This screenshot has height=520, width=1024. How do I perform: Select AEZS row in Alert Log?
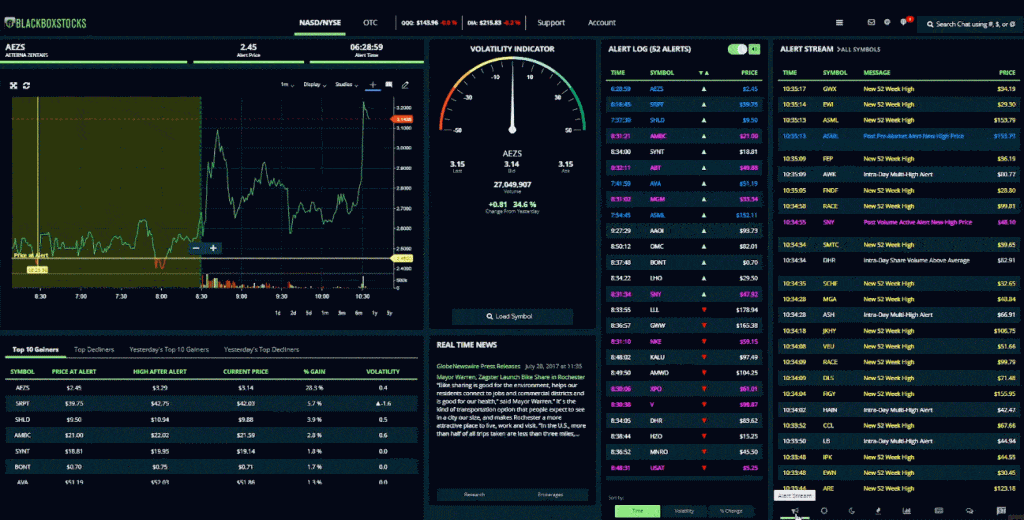click(684, 89)
